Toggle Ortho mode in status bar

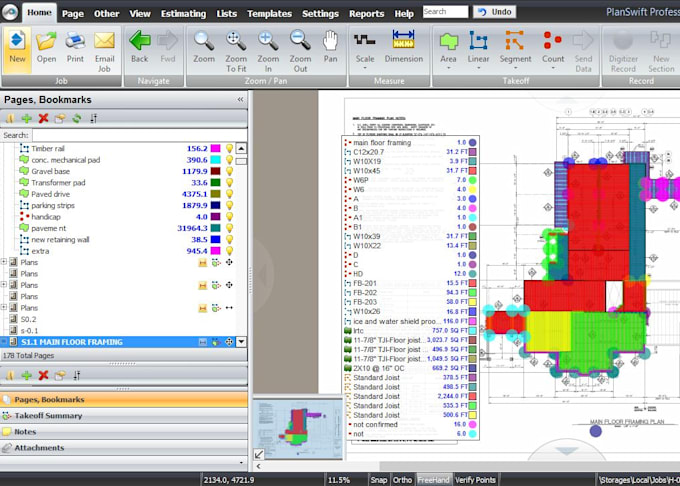pyautogui.click(x=402, y=480)
